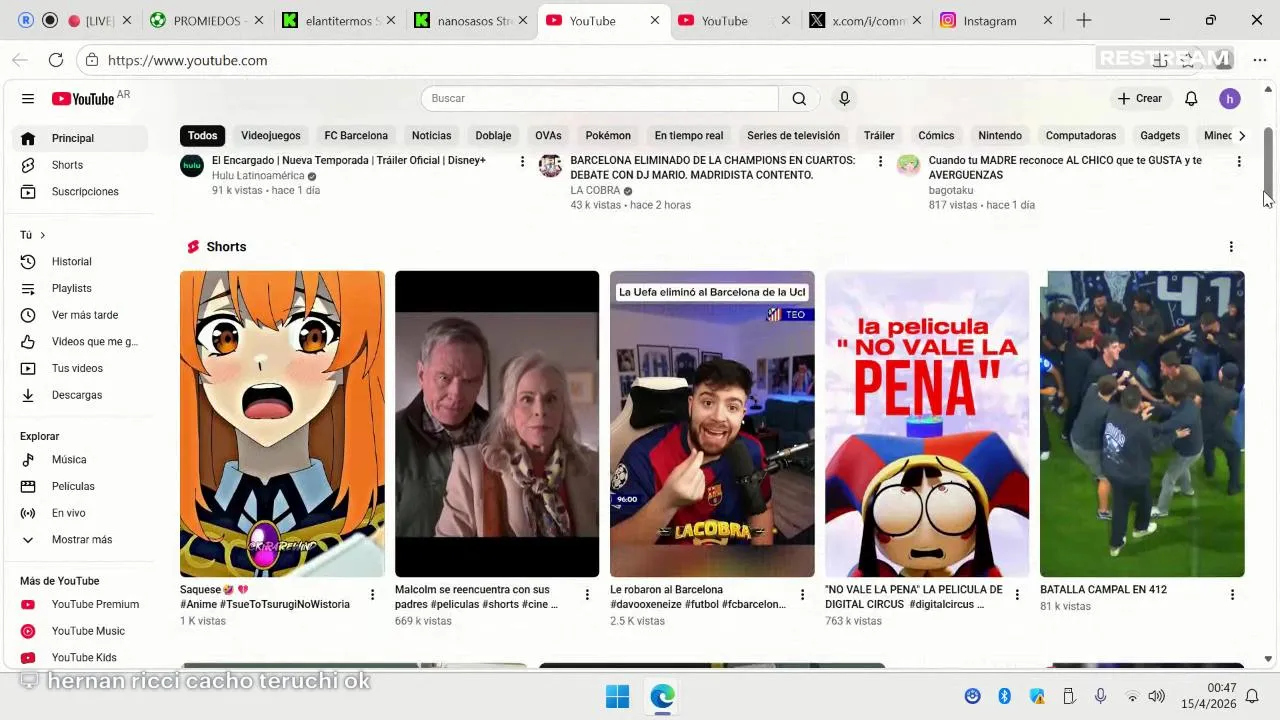Screen dimensions: 1280x720
Task: Play the Digital Circus NO VALE LA PENA short
Action: pos(927,424)
